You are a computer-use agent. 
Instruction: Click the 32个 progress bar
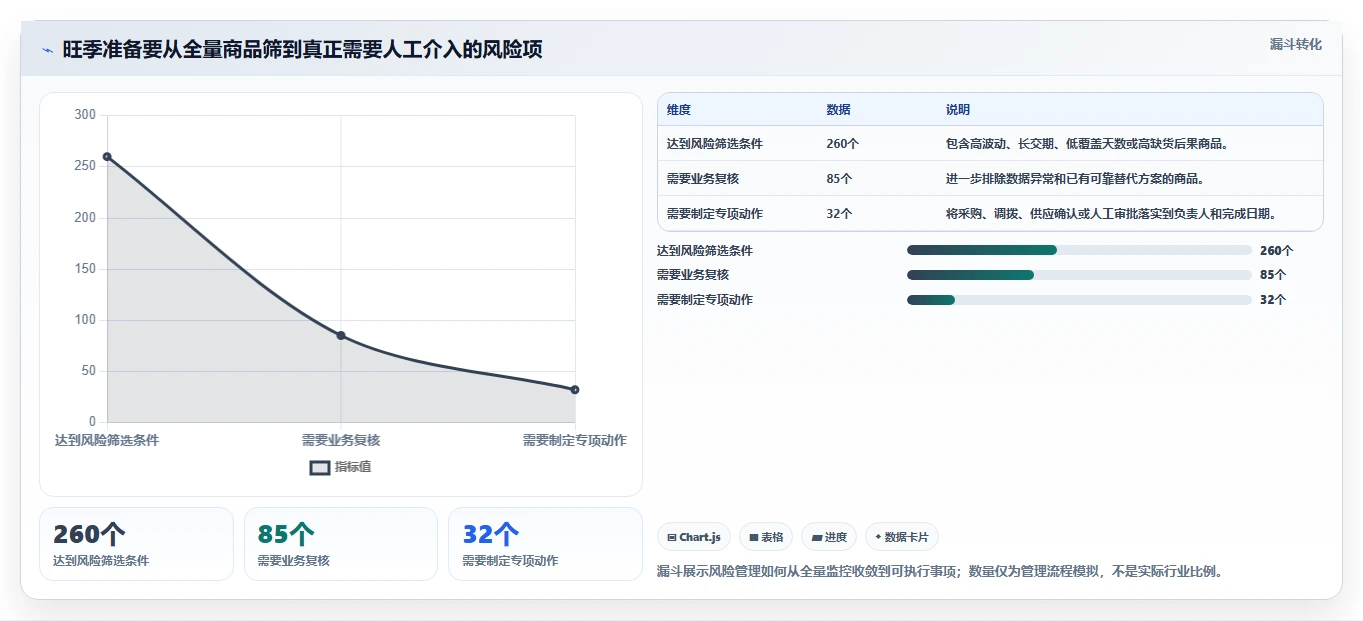pyautogui.click(x=1079, y=299)
